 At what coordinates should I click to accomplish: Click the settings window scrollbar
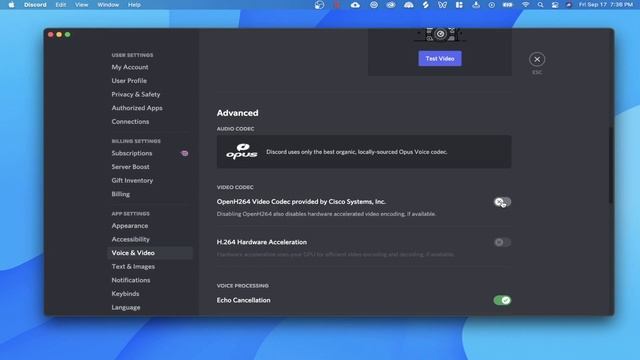pos(611,165)
